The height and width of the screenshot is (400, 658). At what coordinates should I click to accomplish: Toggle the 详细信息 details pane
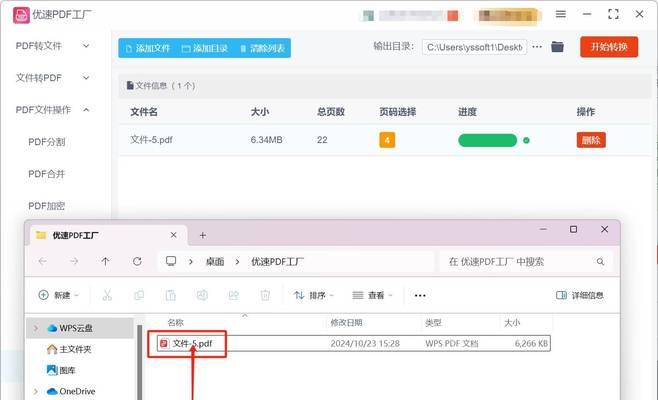pyautogui.click(x=580, y=295)
